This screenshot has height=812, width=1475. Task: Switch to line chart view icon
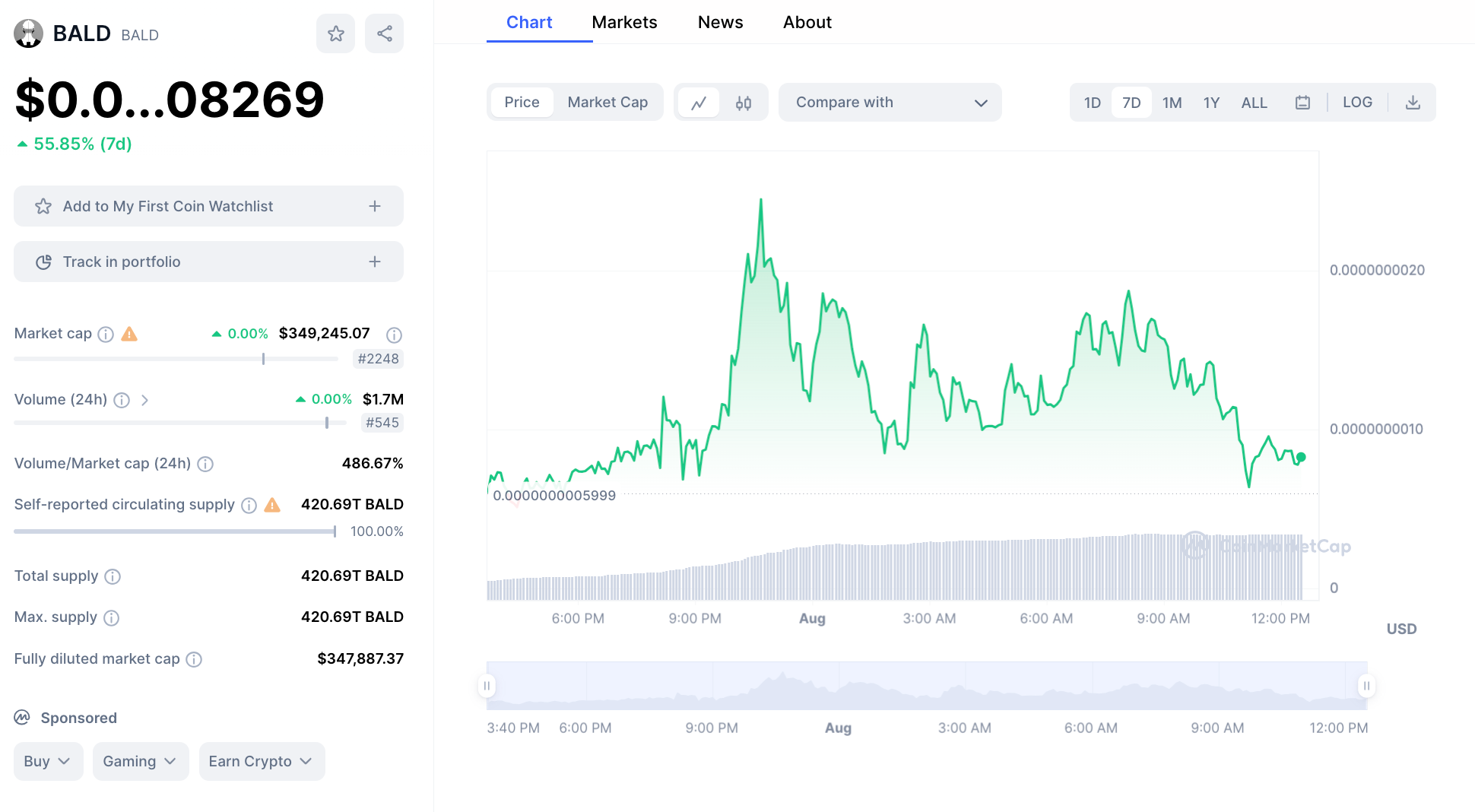point(699,103)
